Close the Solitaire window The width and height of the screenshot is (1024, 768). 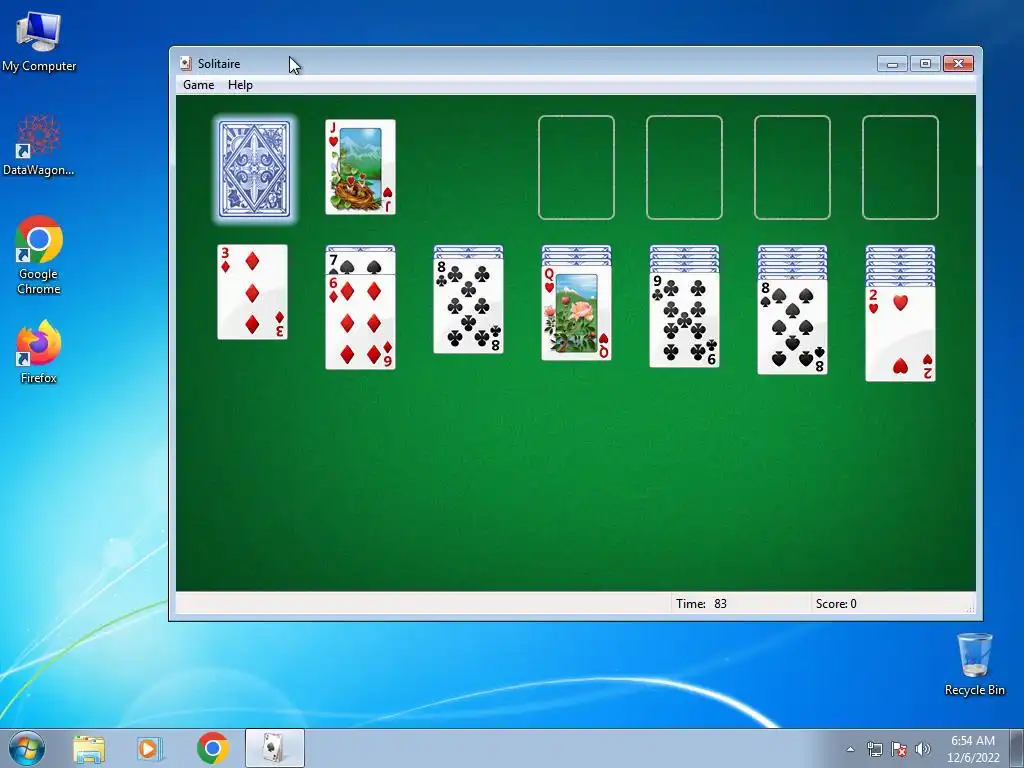tap(958, 63)
